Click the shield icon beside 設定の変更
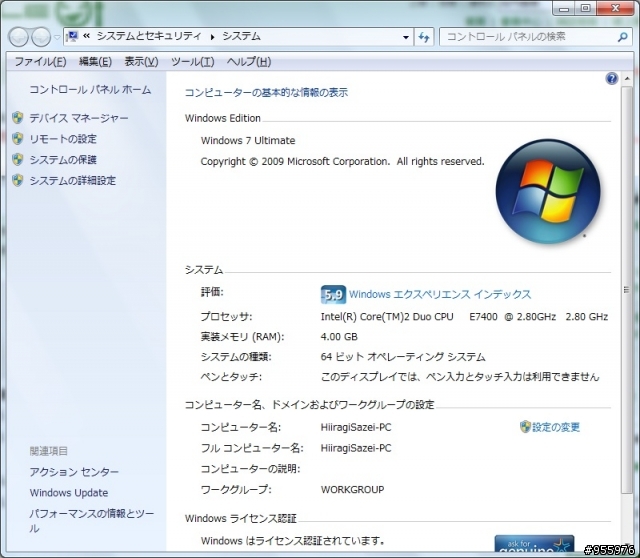This screenshot has width=640, height=558. pos(525,427)
